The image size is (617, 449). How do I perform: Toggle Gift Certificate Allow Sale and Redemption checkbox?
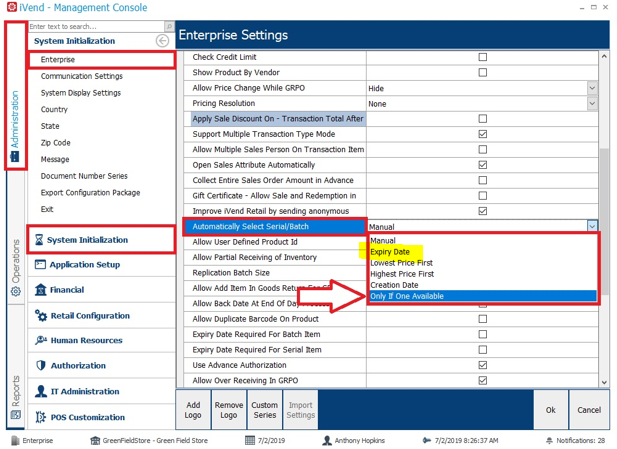pos(482,196)
